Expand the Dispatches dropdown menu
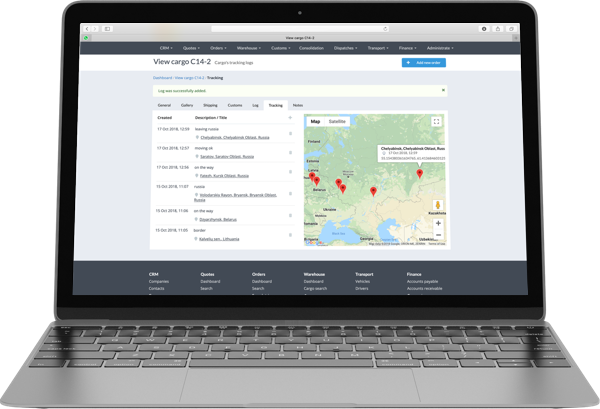This screenshot has height=409, width=600. click(x=345, y=48)
